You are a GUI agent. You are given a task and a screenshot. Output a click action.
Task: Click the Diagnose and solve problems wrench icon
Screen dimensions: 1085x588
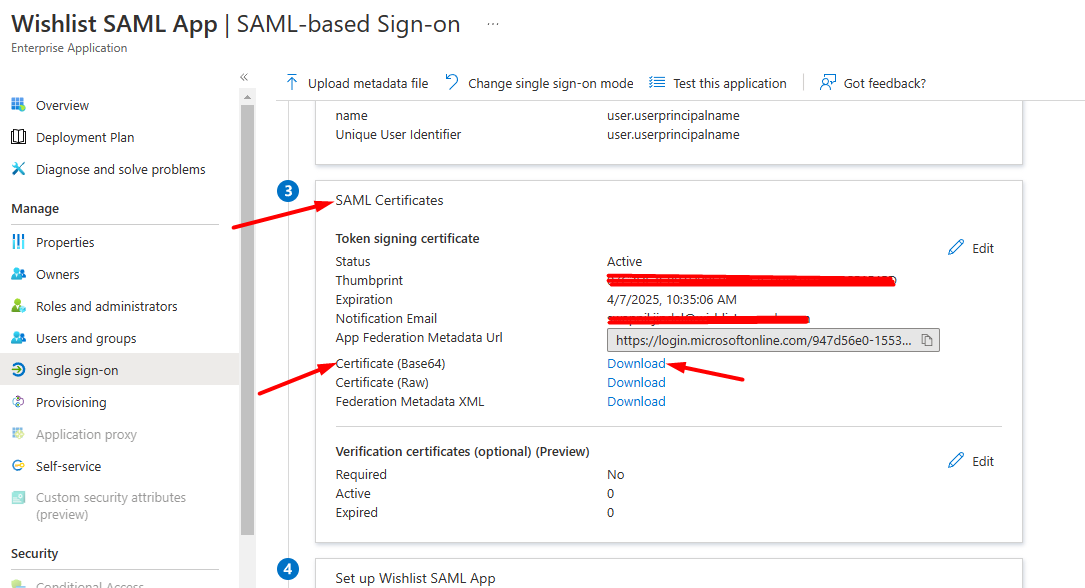click(19, 169)
